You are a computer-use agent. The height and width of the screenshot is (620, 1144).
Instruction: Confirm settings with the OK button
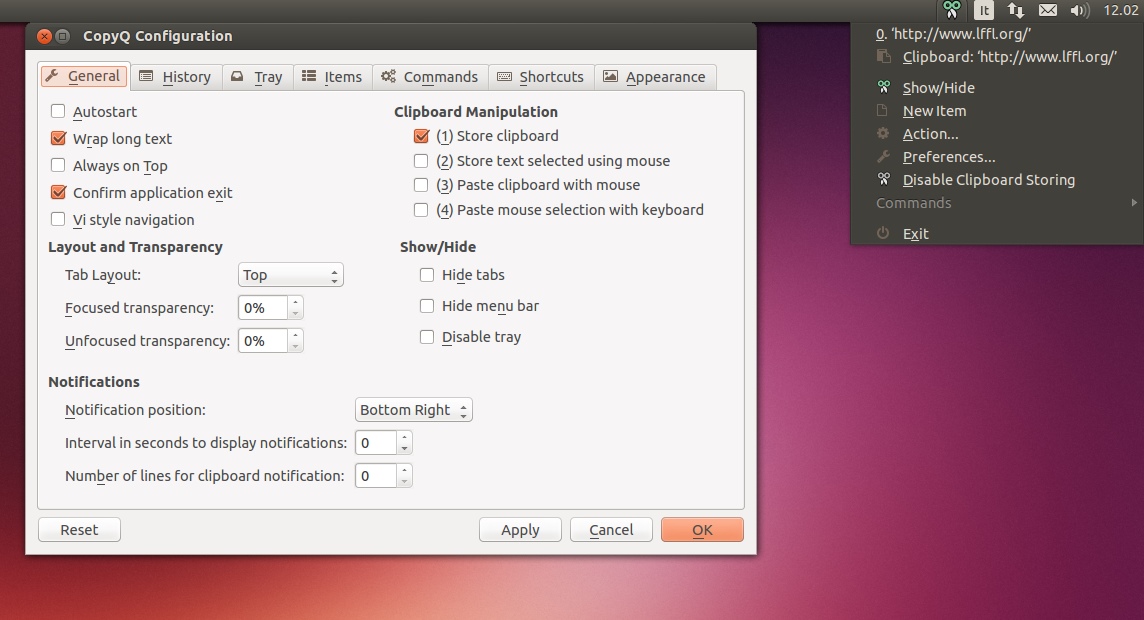point(703,530)
